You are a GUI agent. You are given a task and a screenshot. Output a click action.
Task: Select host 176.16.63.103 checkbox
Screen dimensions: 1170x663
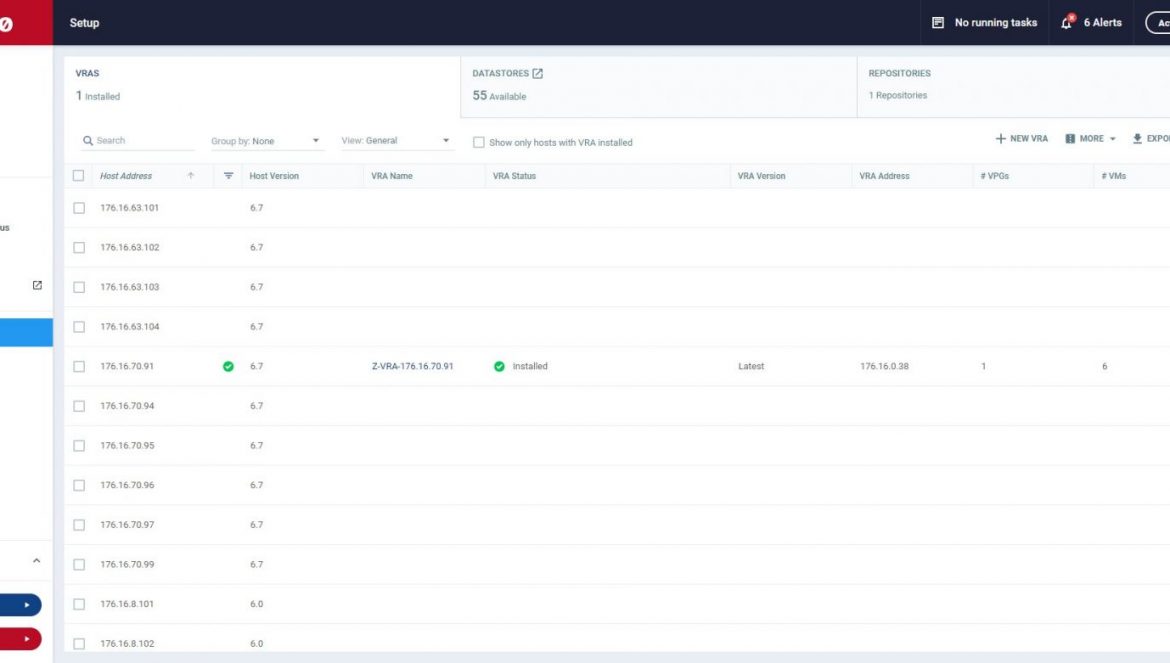click(79, 287)
